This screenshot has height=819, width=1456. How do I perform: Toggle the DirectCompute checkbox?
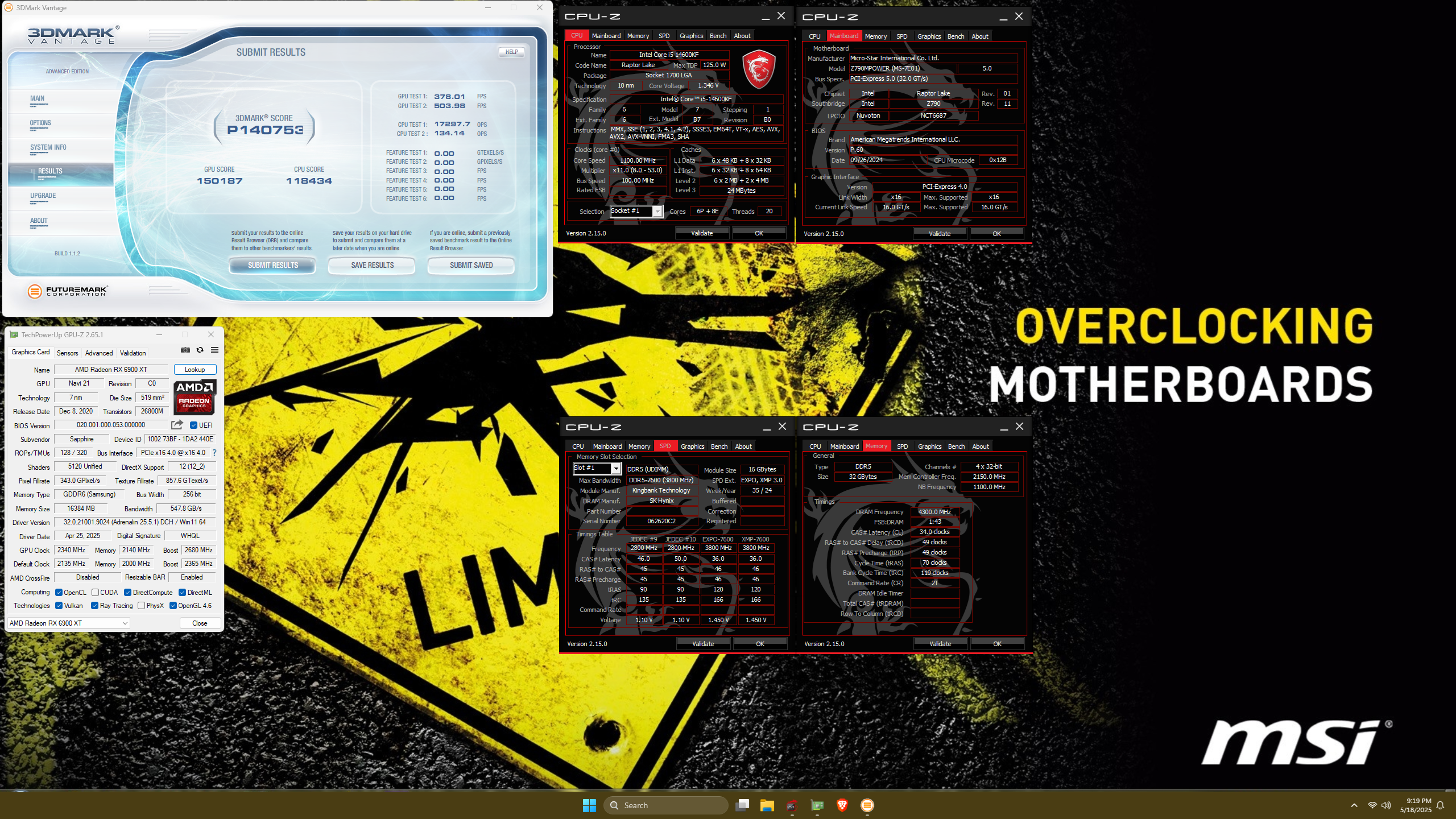pos(127,592)
